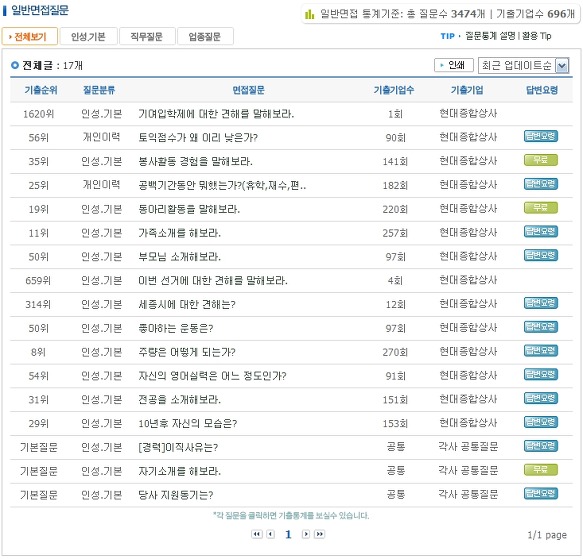The height and width of the screenshot is (559, 583).
Task: Open question 세종시에 대한 견해는?
Action: (x=187, y=305)
